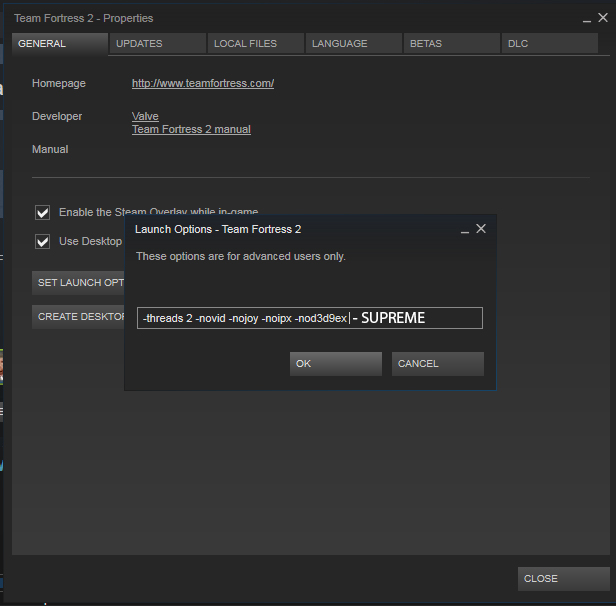Click the 'These options are for advanced users only' text
The width and height of the screenshot is (616, 606).
point(240,256)
